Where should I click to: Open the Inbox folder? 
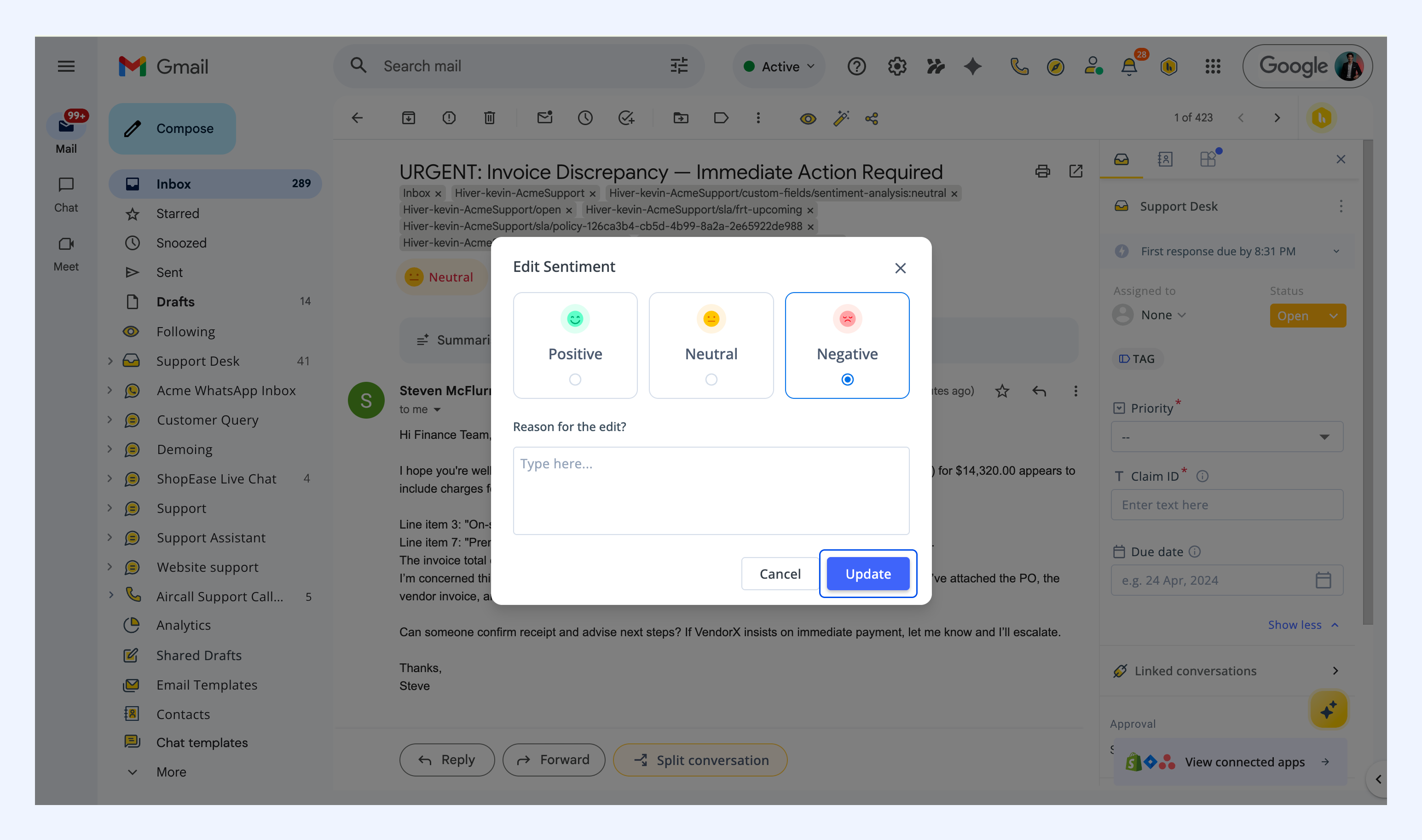tap(215, 184)
